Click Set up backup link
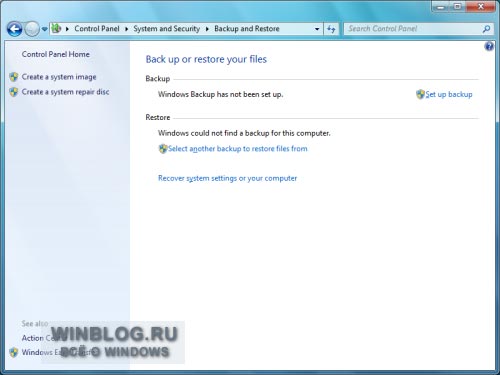Screen dimensions: 500x375 point(449,95)
